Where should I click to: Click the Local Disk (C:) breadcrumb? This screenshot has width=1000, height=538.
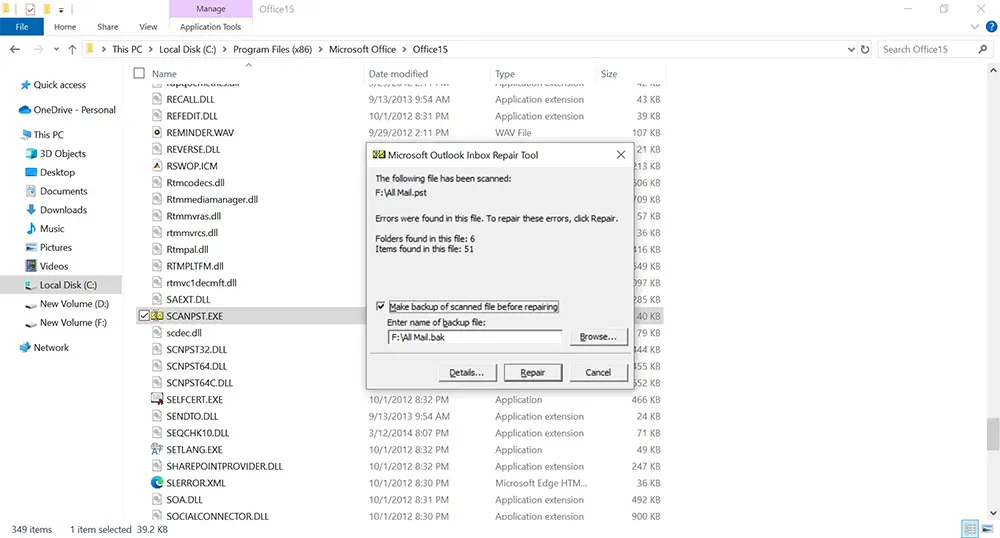188,49
